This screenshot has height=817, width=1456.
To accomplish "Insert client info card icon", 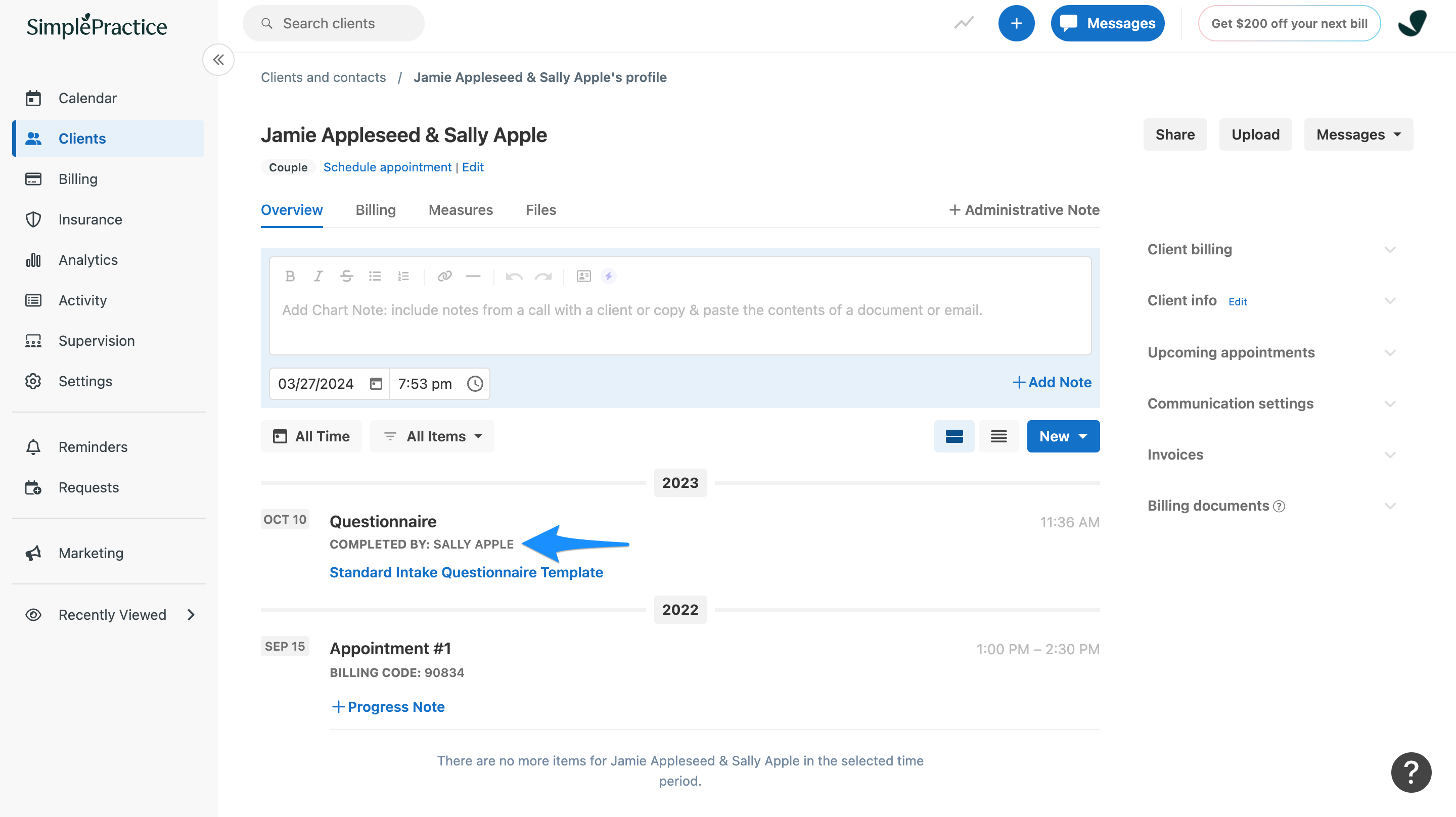I will click(x=584, y=276).
